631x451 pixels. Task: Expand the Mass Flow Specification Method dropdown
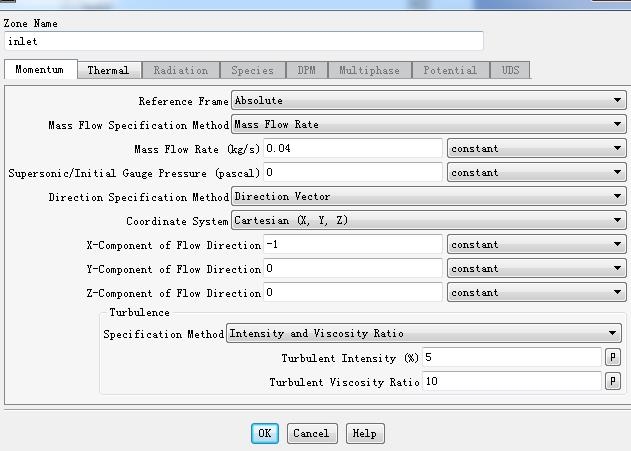[427, 124]
